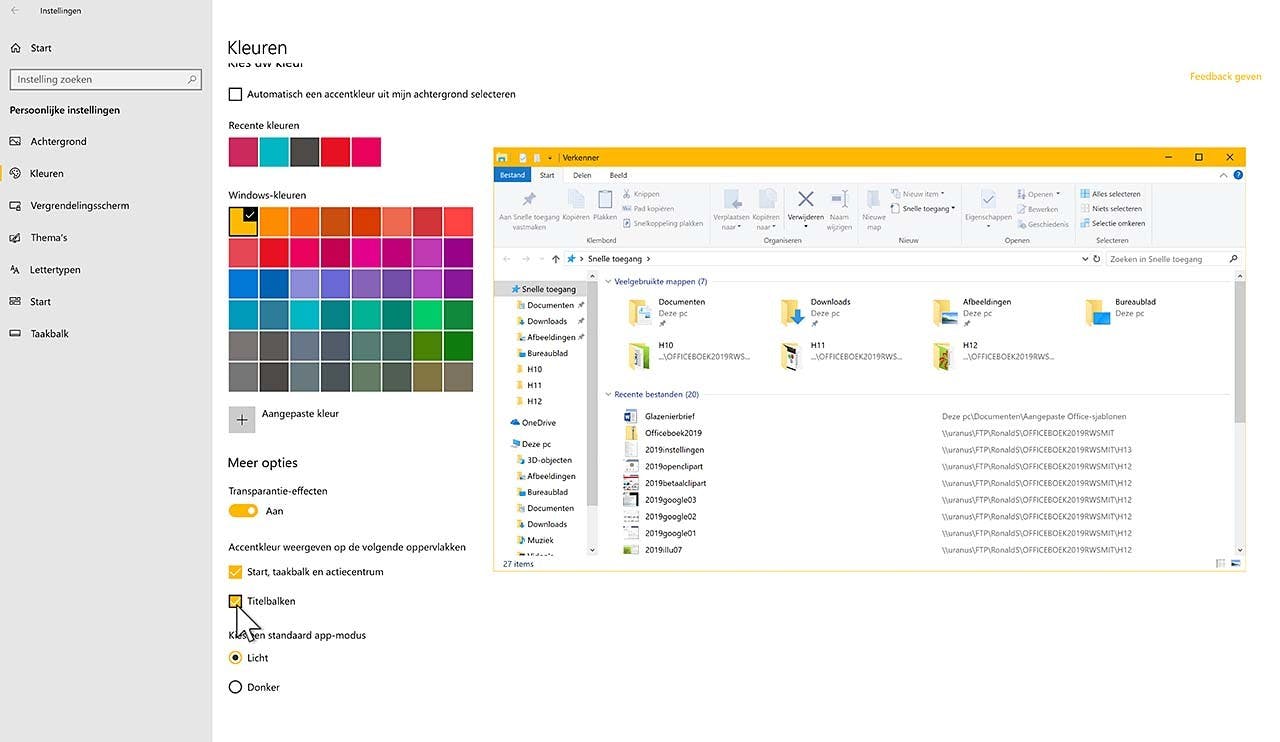The width and height of the screenshot is (1280, 742).
Task: Open Lettertypen settings in the sidebar
Action: click(47, 269)
